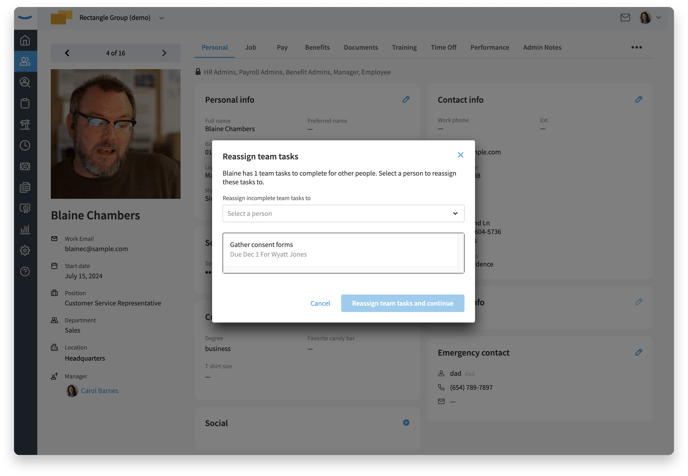Switch to the Time Off tab
Screen dimensions: 688x476
point(443,47)
